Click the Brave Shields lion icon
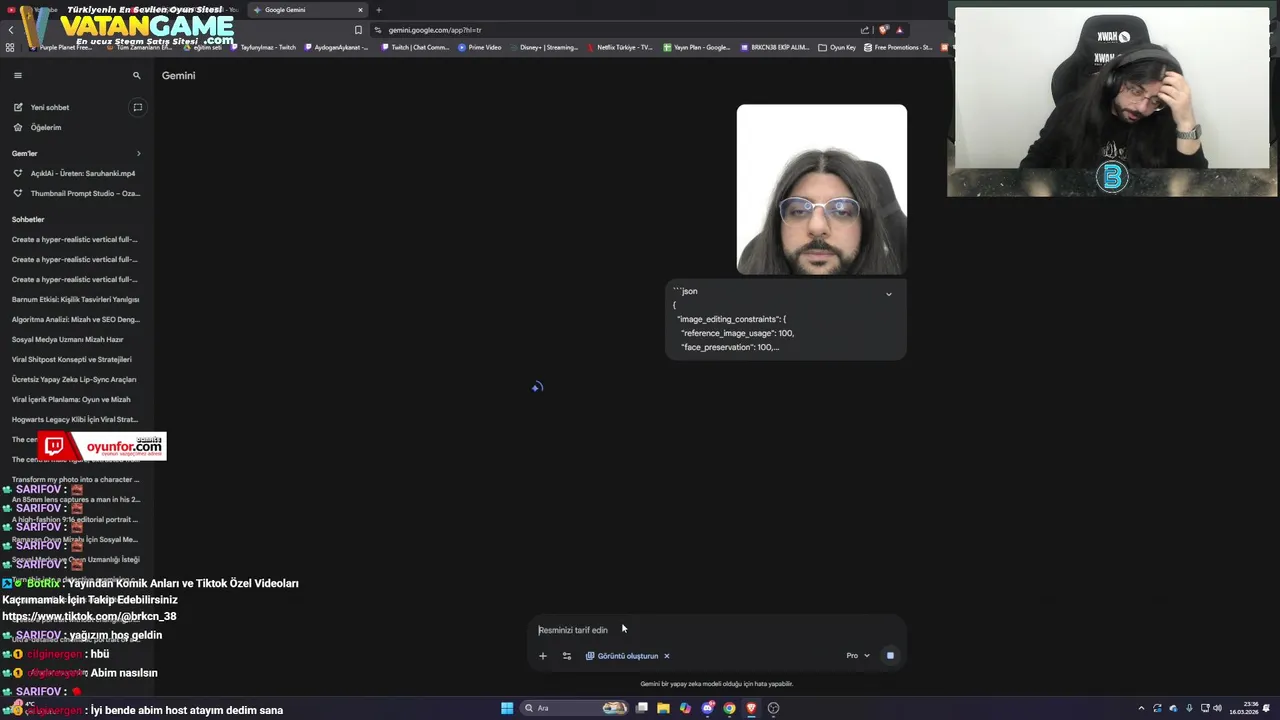This screenshot has height=720, width=1280. (x=883, y=30)
